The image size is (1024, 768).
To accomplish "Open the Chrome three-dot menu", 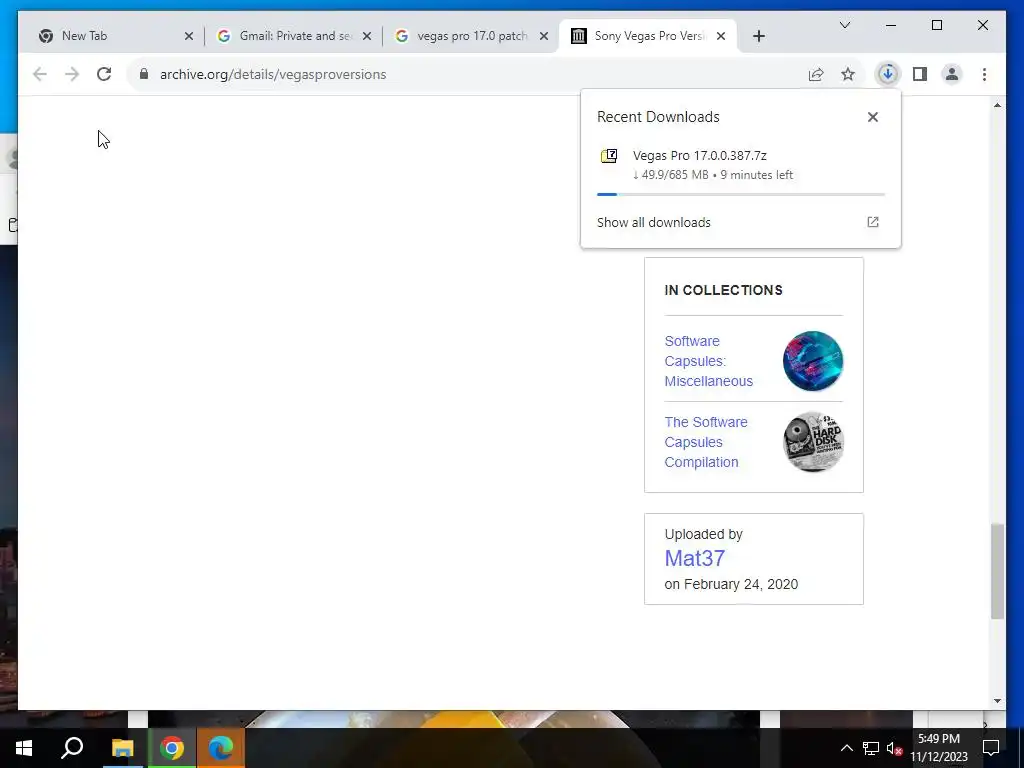I will pos(984,74).
